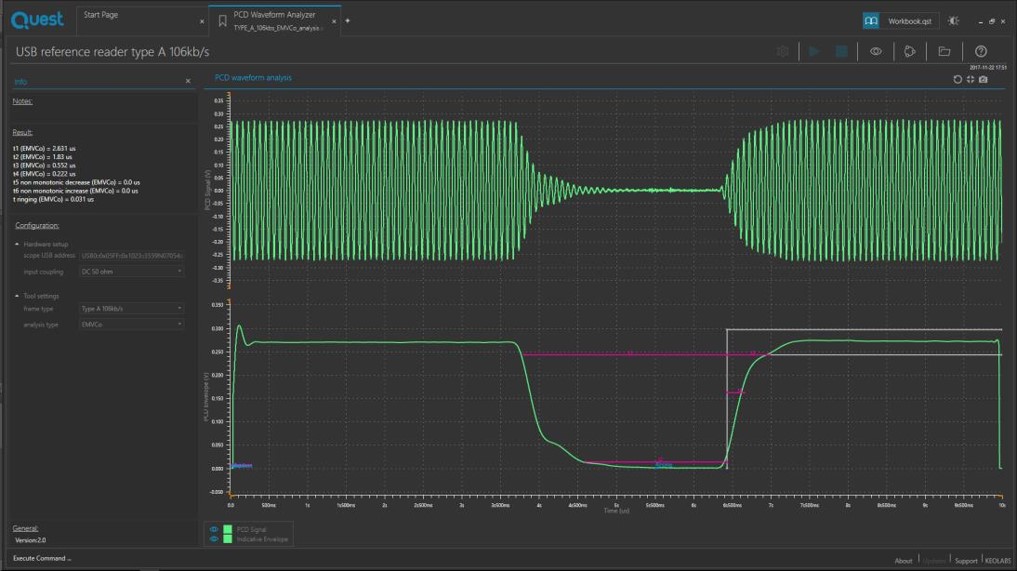Image resolution: width=1017 pixels, height=571 pixels.
Task: Reset the chart view with circular arrow icon
Action: [x=957, y=79]
